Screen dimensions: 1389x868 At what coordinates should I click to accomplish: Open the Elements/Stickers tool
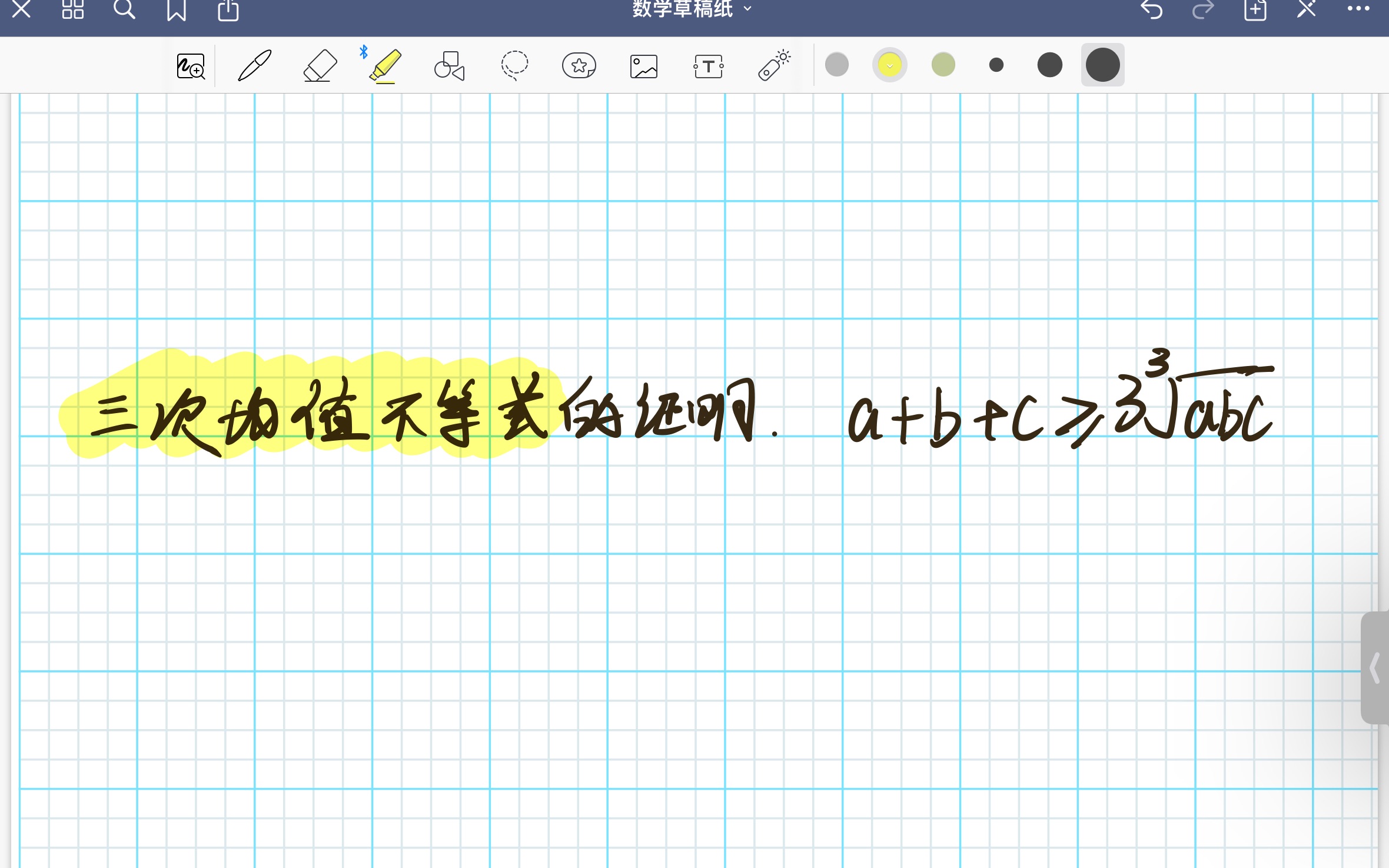pos(579,65)
